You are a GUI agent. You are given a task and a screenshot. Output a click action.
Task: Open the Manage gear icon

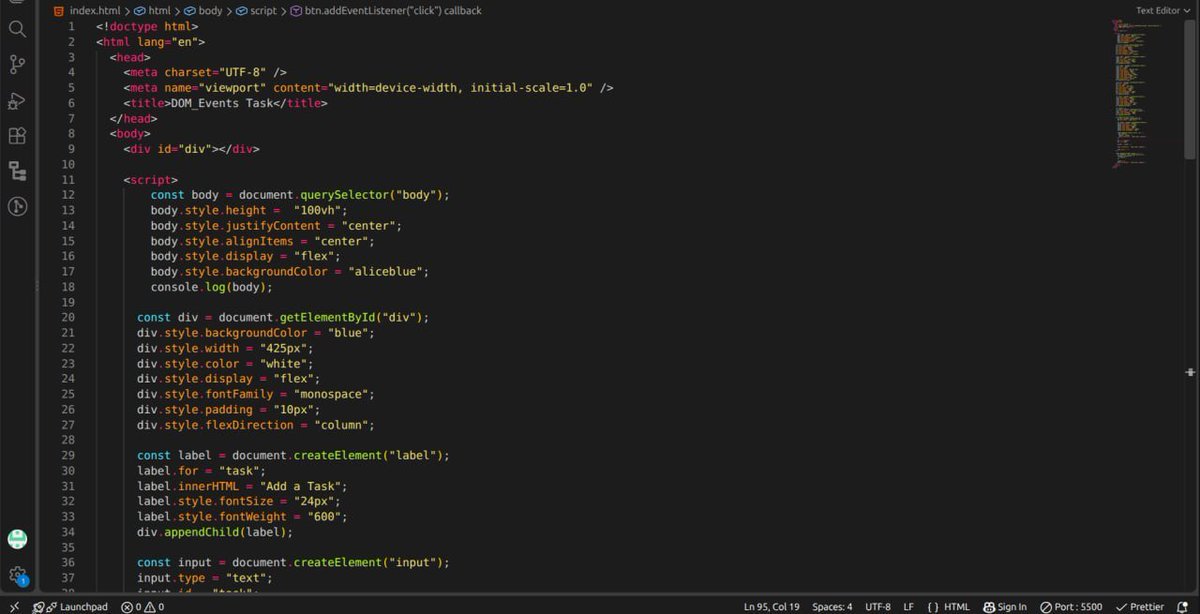click(x=17, y=575)
